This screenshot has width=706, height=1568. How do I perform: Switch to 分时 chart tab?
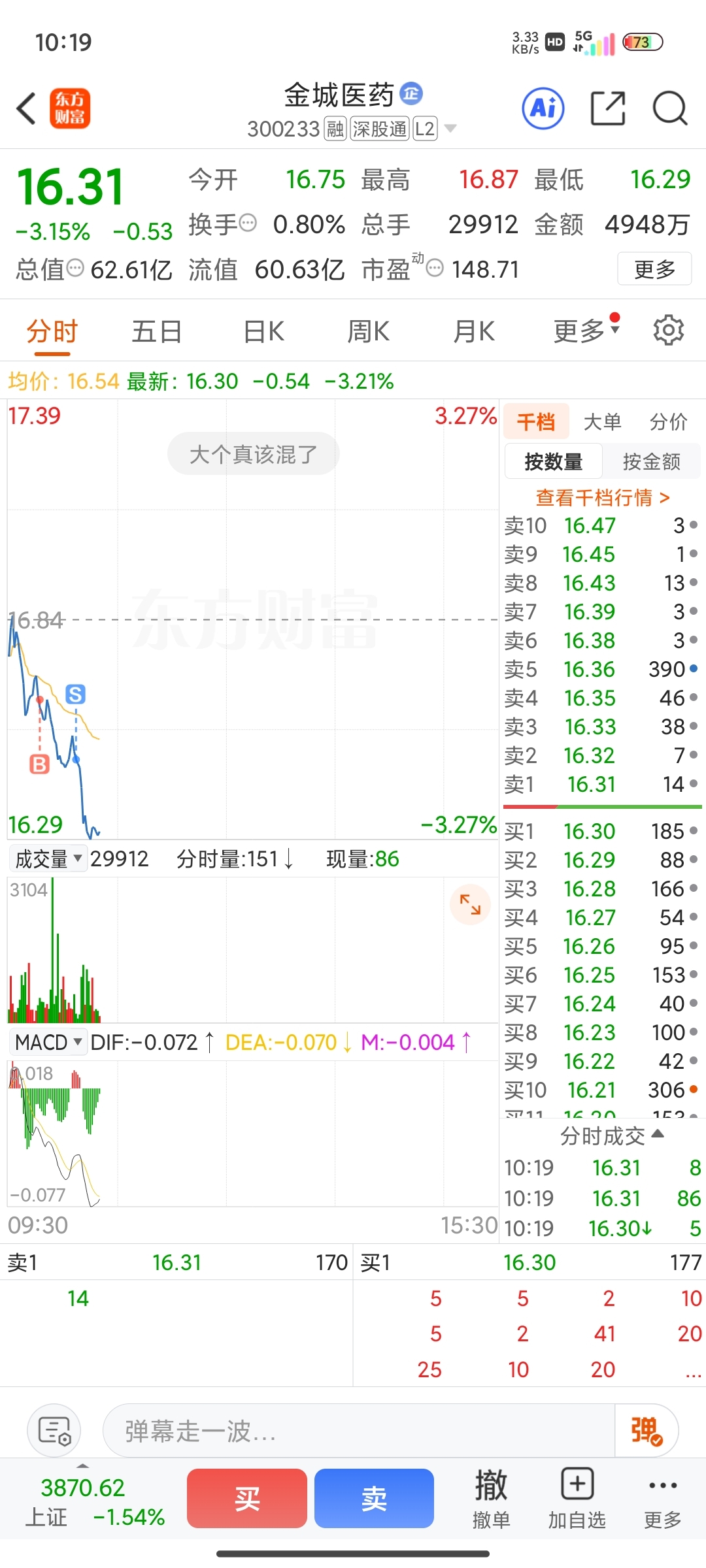(x=52, y=331)
